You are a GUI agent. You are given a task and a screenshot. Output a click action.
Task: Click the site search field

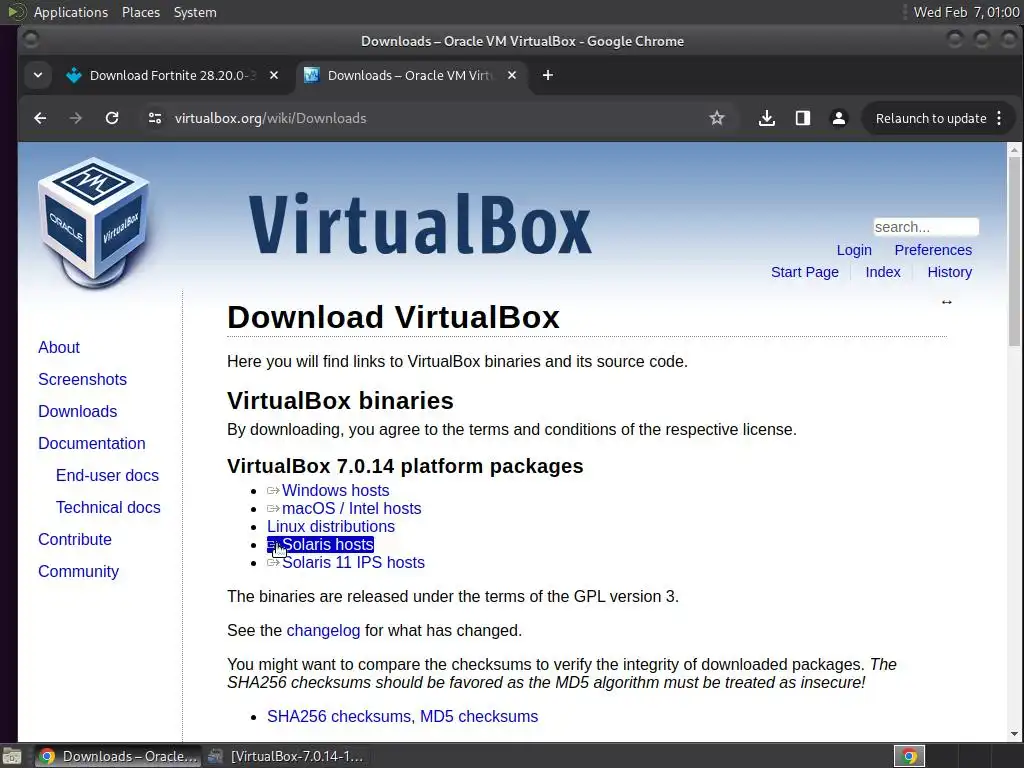[926, 227]
